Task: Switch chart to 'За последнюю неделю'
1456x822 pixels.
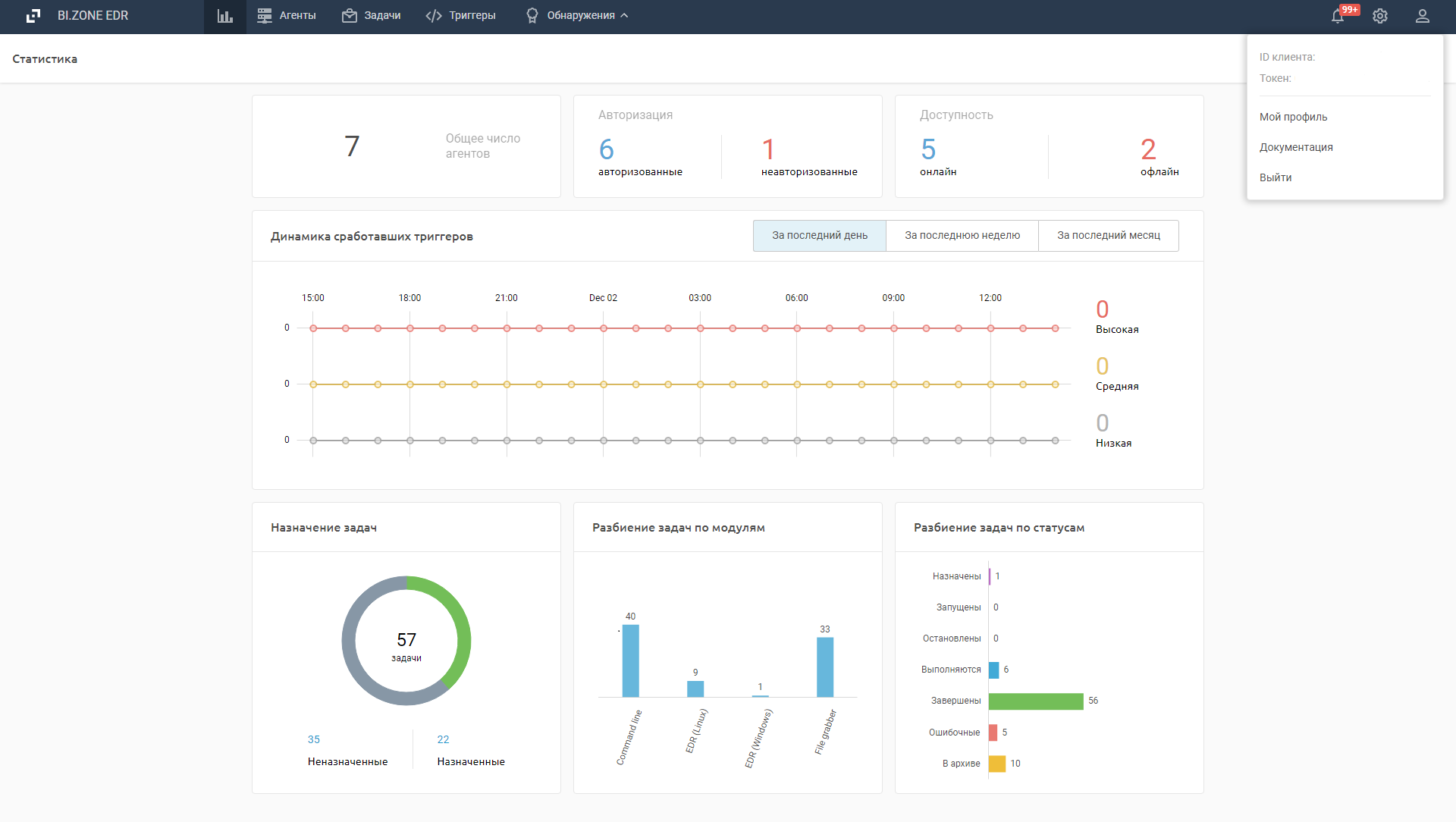Action: coord(962,236)
